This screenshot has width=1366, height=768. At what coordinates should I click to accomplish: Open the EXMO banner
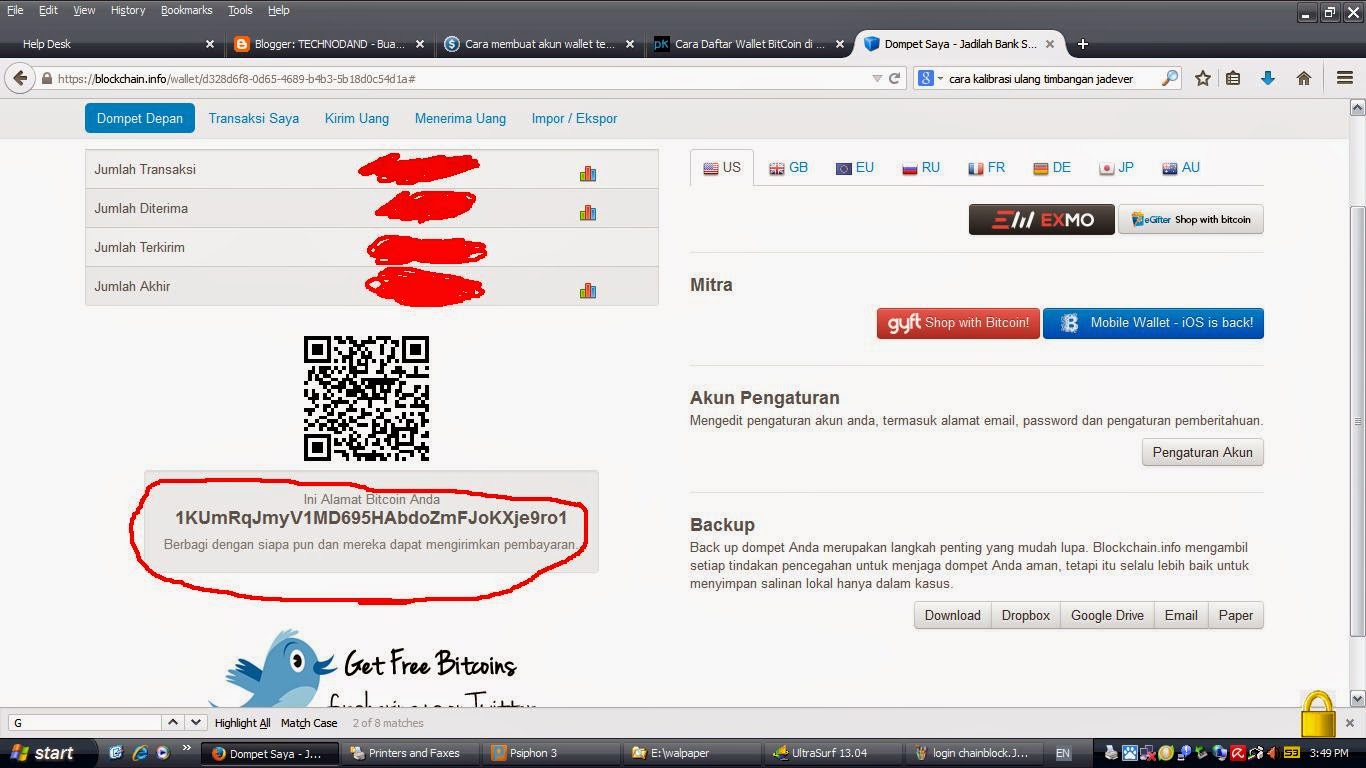(x=1041, y=220)
